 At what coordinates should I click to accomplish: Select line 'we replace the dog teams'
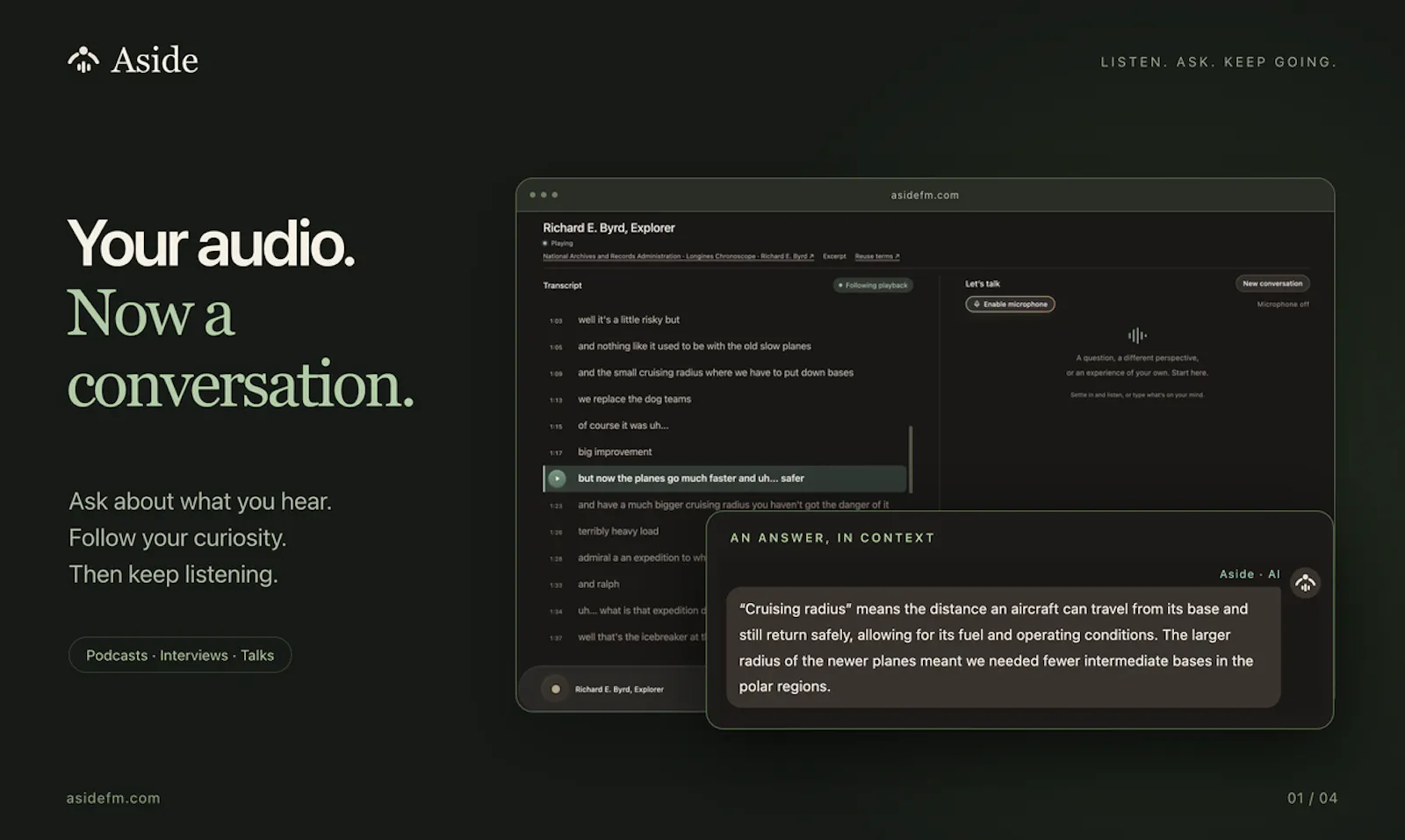click(x=634, y=398)
